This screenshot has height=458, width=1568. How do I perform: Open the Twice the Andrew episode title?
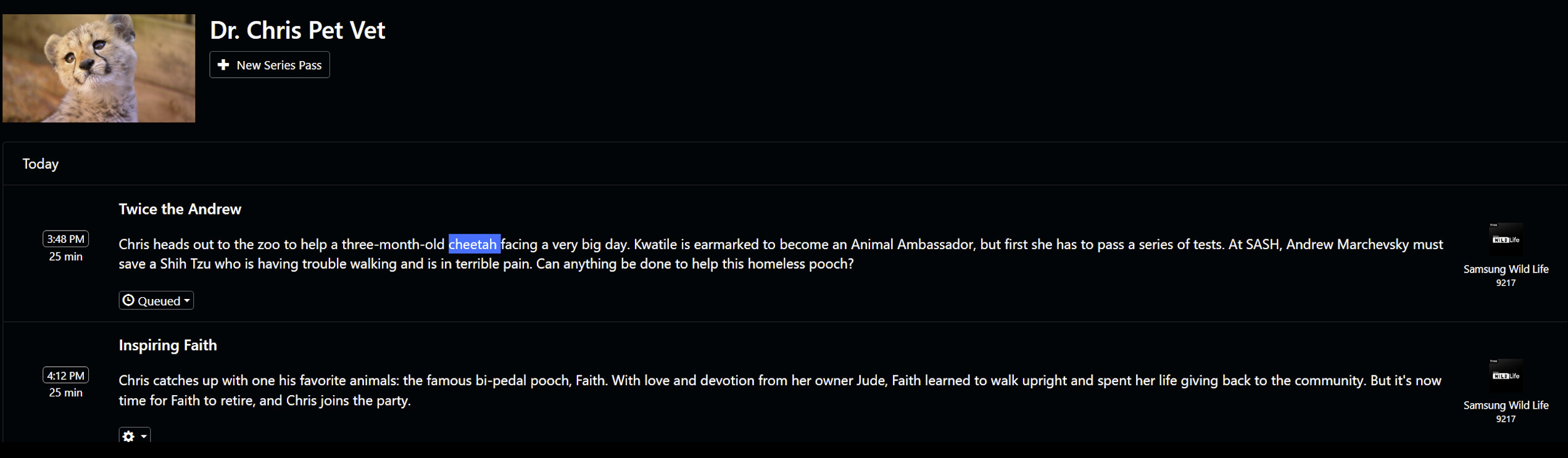[x=180, y=209]
